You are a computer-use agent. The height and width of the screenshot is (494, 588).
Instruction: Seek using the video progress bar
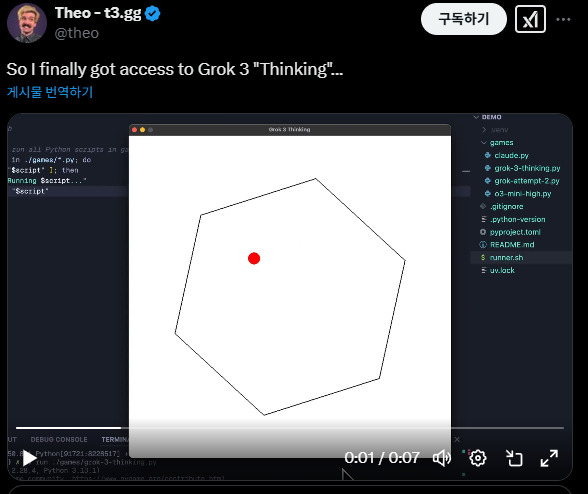coord(290,428)
